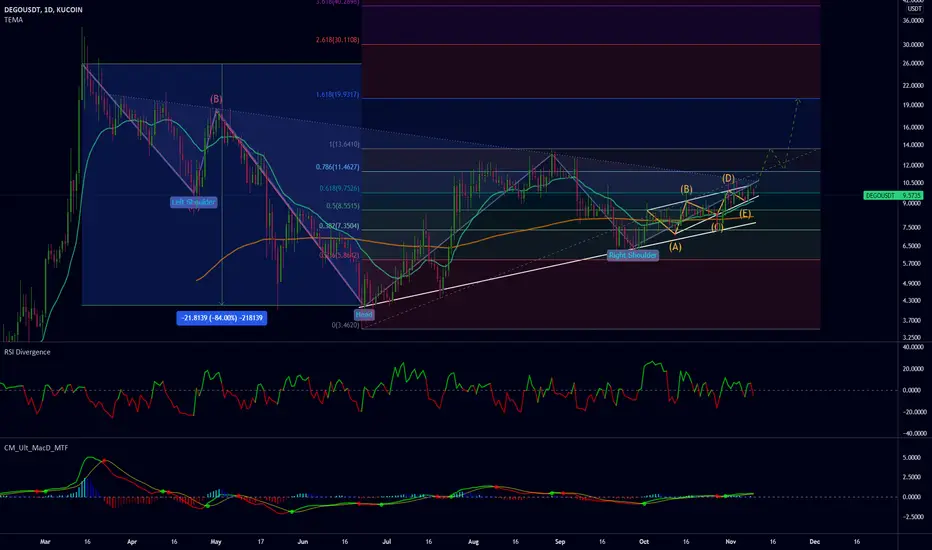Viewport: 932px width, 550px height.
Task: Click the Left Shoulder annotation label
Action: 194,202
